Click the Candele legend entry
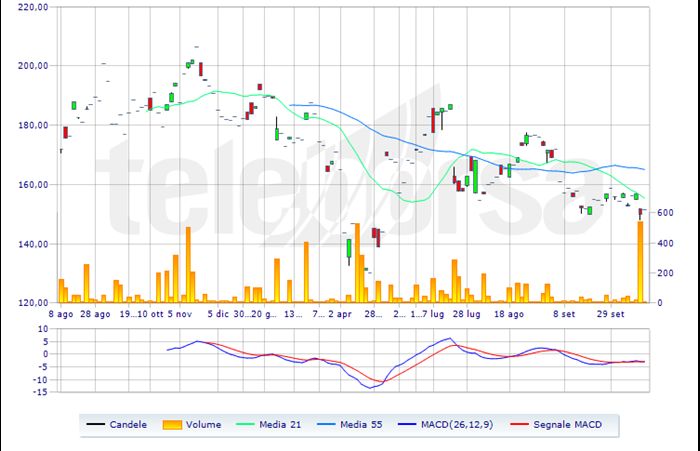The image size is (700, 451). (x=128, y=424)
